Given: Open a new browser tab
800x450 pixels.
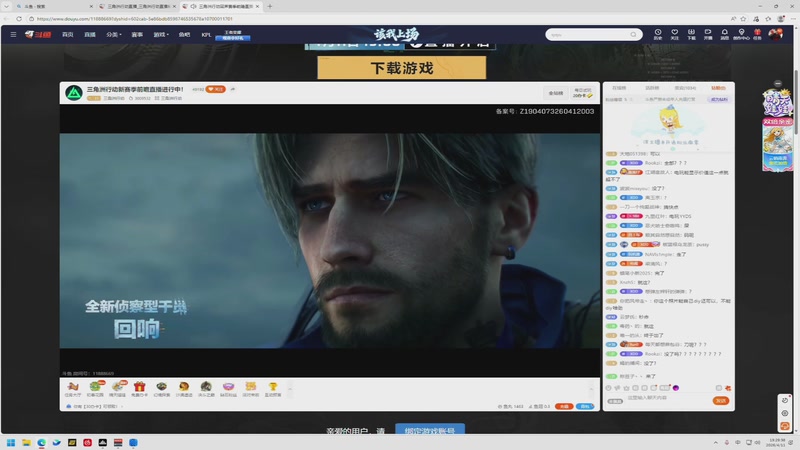Looking at the screenshot, I should click(x=270, y=6).
